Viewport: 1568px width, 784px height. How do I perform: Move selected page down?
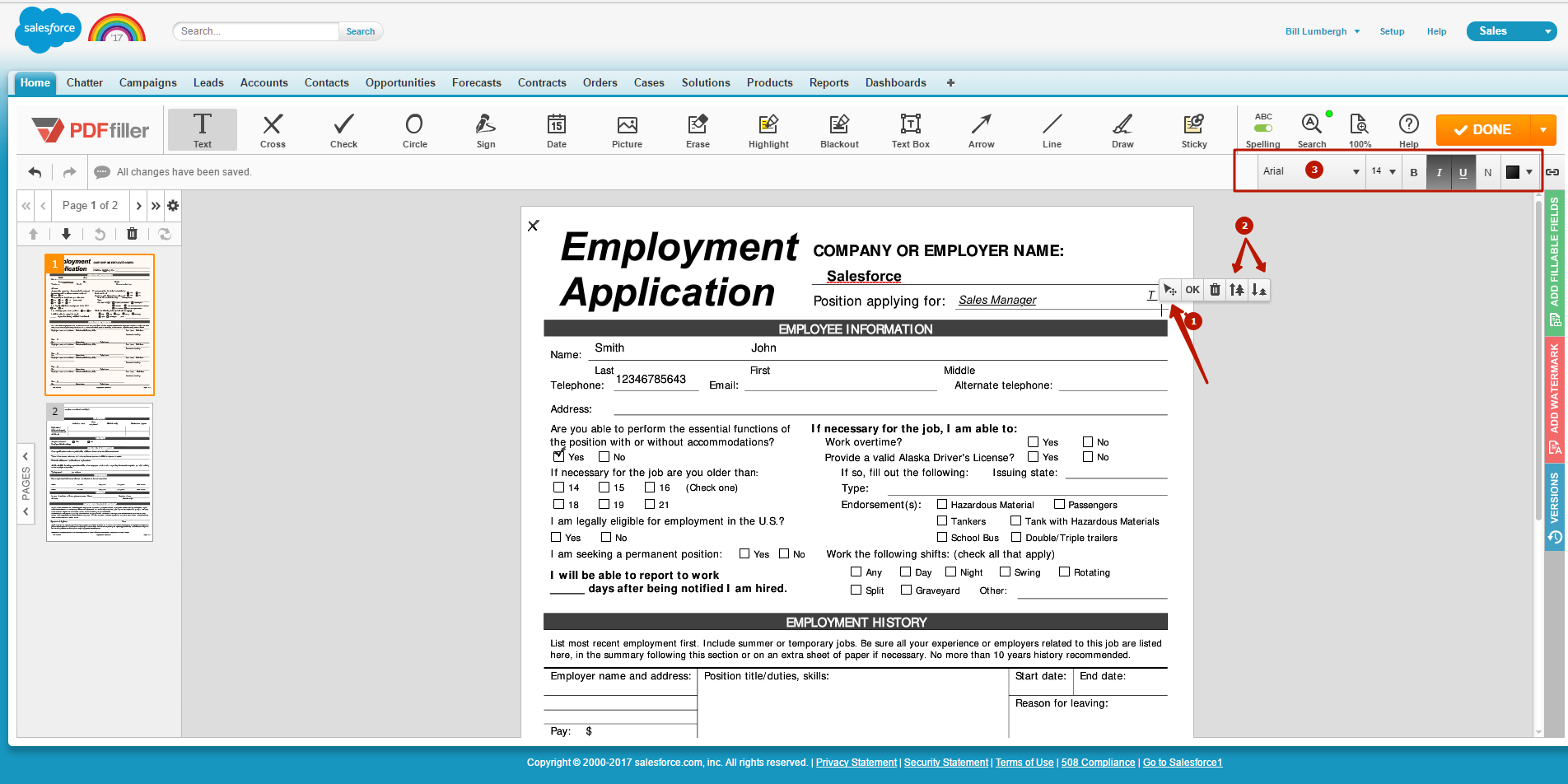[66, 234]
